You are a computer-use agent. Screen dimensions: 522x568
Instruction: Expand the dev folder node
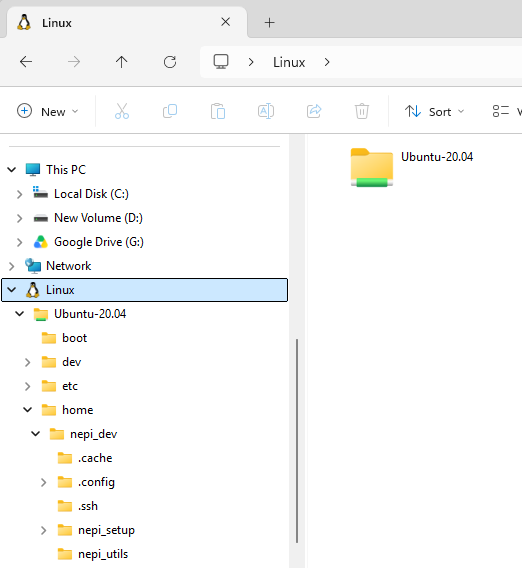28,362
